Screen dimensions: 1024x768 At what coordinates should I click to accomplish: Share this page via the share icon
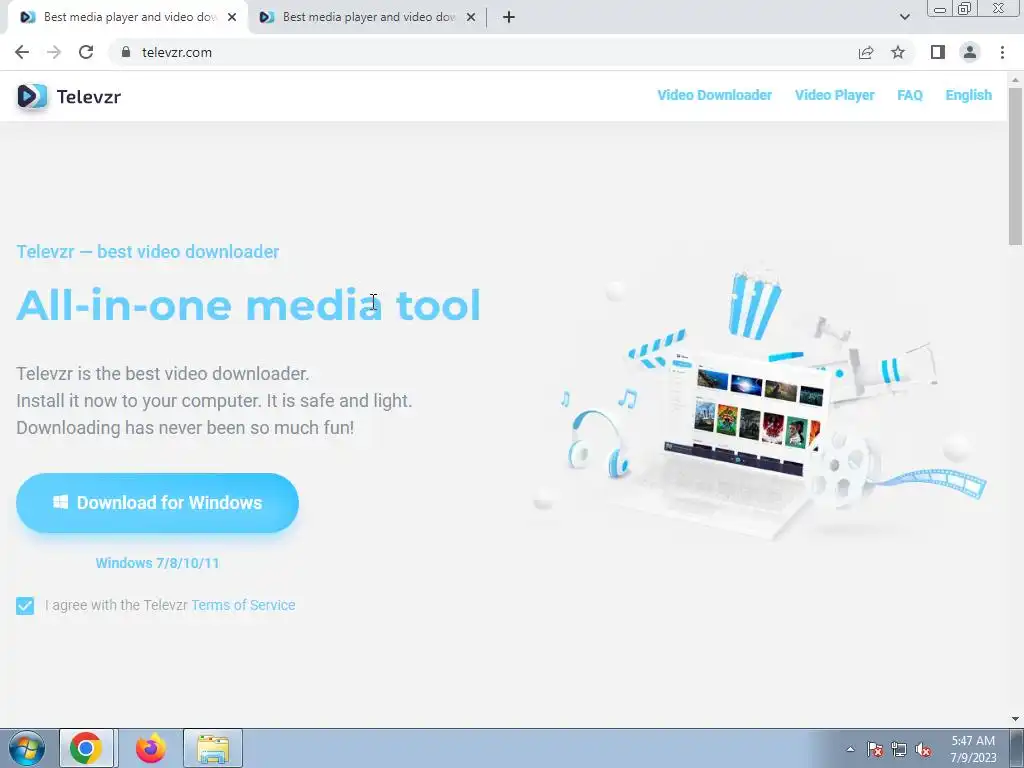[x=866, y=52]
